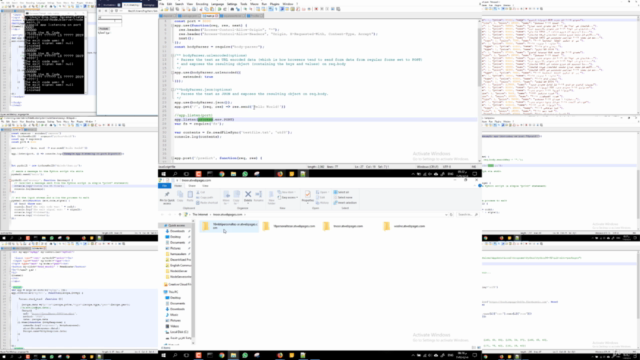Switch to the View tab in Explorer
The height and width of the screenshot is (360, 640).
pos(205,186)
